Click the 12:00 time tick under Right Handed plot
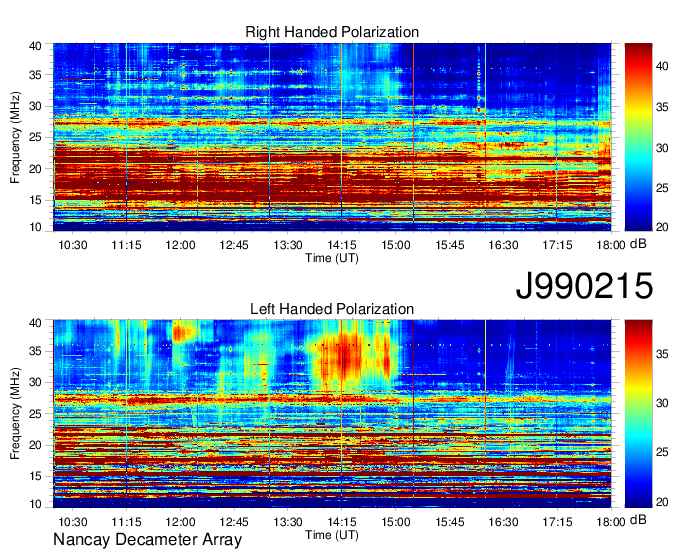Image resolution: width=680 pixels, height=552 pixels. pos(180,245)
